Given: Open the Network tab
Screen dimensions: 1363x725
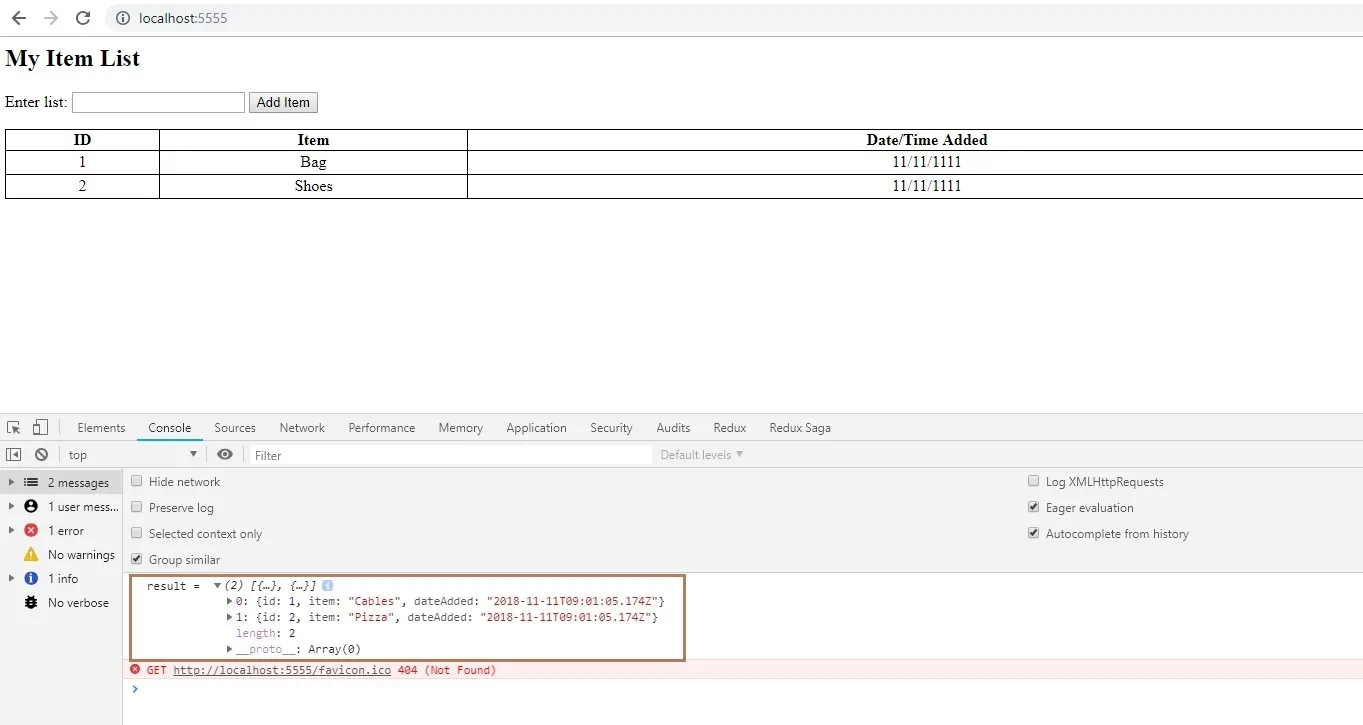Looking at the screenshot, I should [x=302, y=427].
